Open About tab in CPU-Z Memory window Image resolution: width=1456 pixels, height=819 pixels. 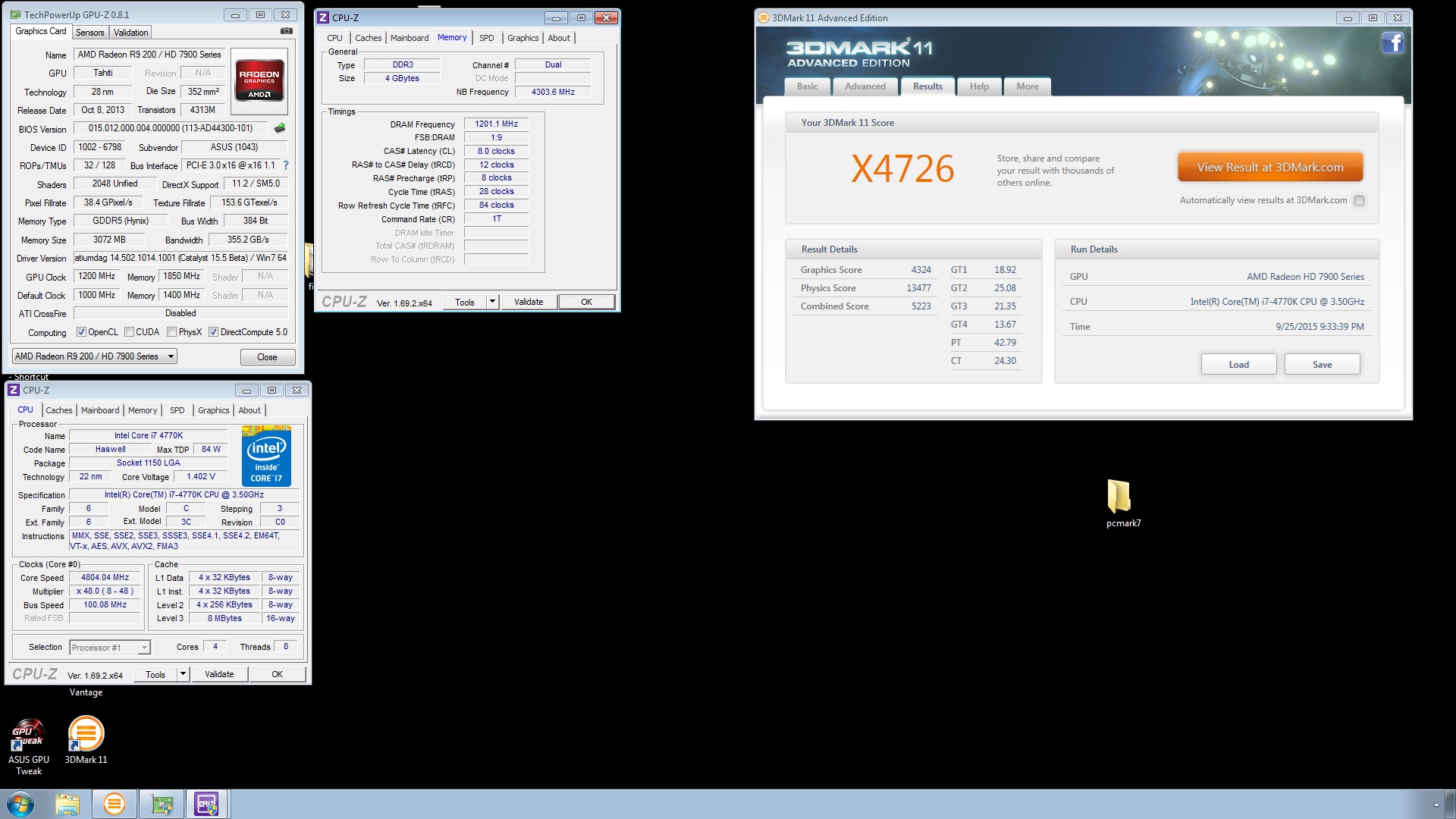(x=559, y=38)
